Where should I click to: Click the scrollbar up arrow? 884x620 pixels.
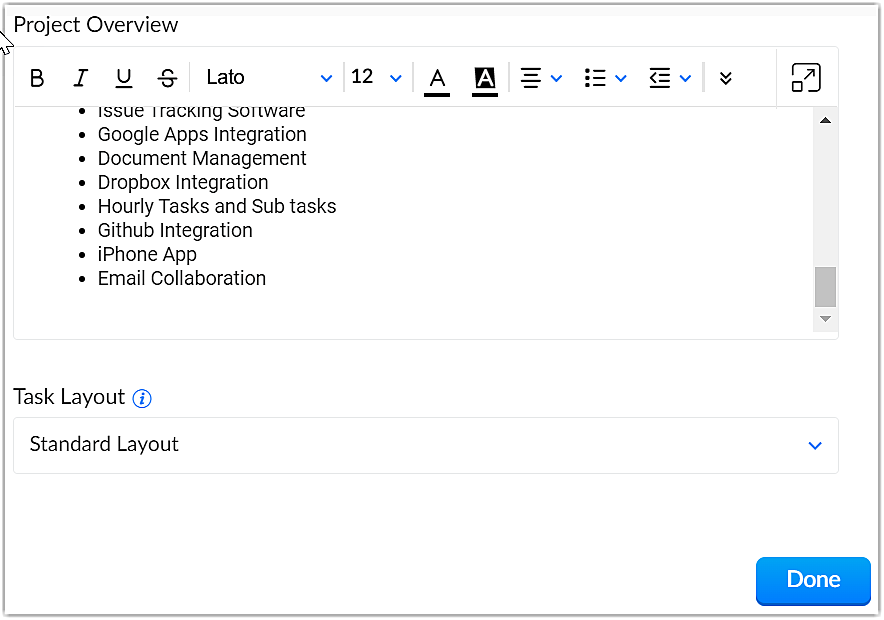(825, 121)
